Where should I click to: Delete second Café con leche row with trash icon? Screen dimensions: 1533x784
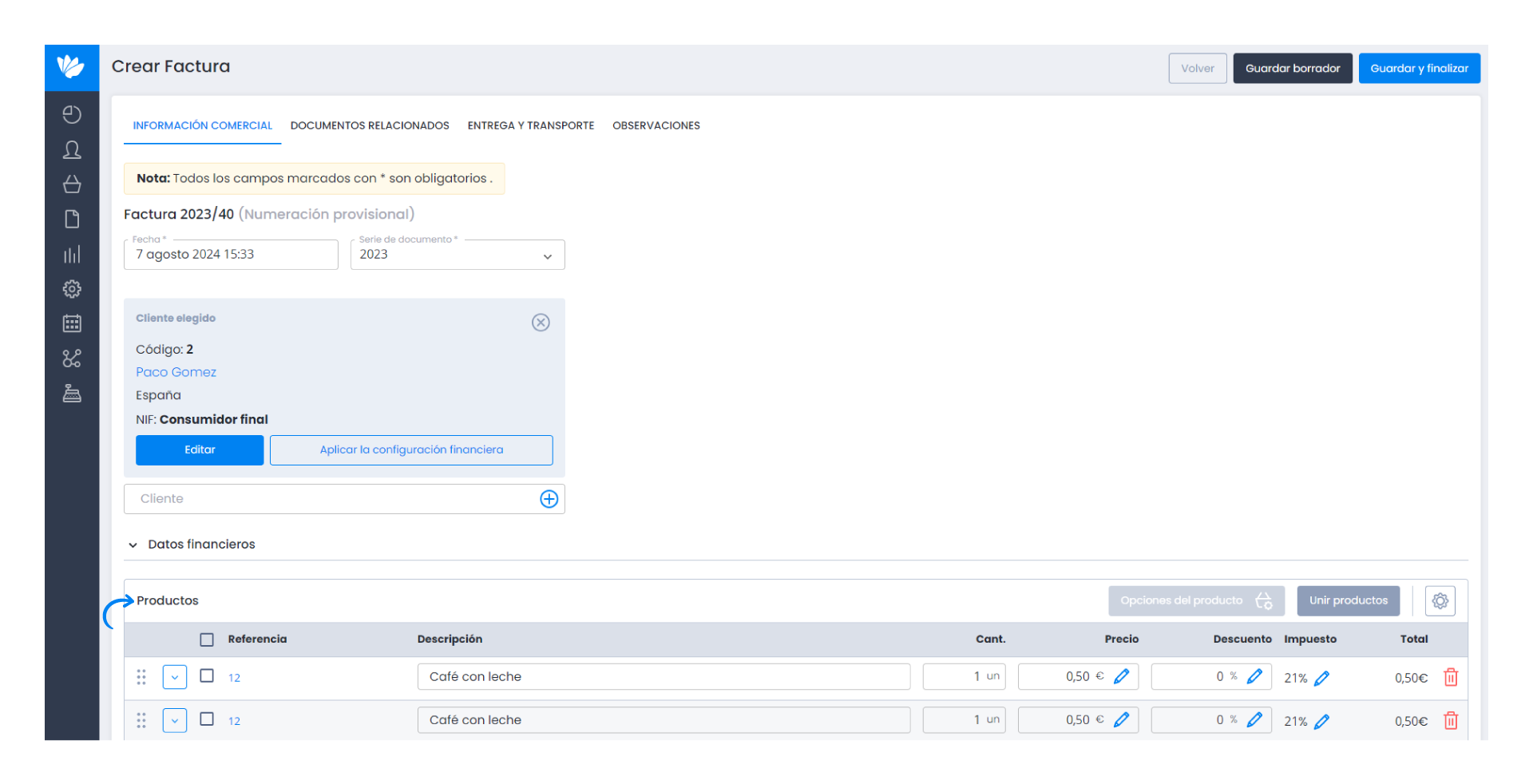pyautogui.click(x=1451, y=720)
